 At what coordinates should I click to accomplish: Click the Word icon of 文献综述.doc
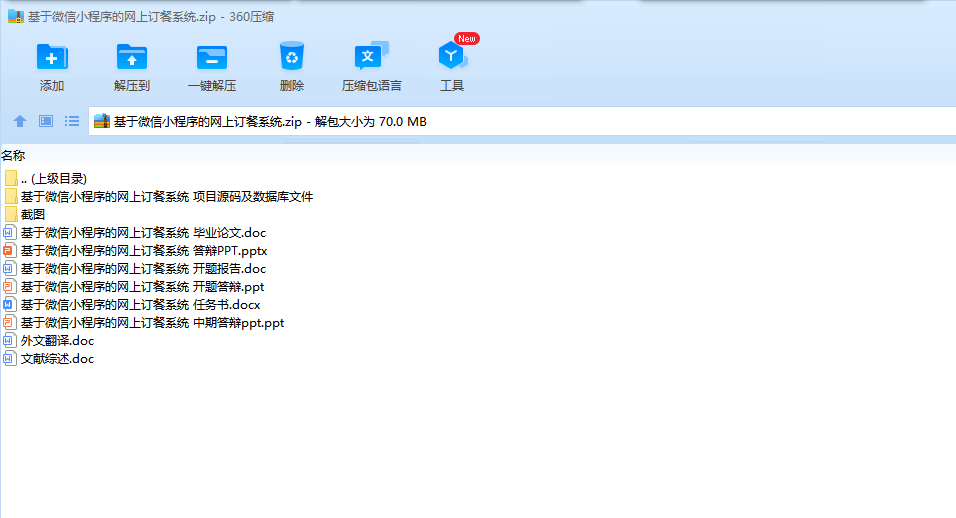click(x=9, y=358)
